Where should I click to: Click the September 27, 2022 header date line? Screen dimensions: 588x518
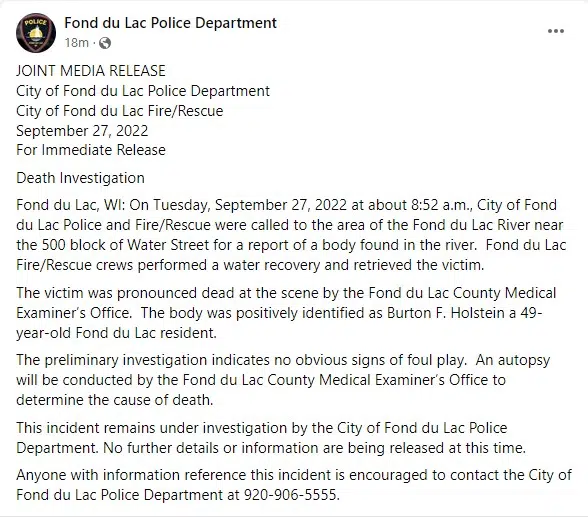point(82,131)
